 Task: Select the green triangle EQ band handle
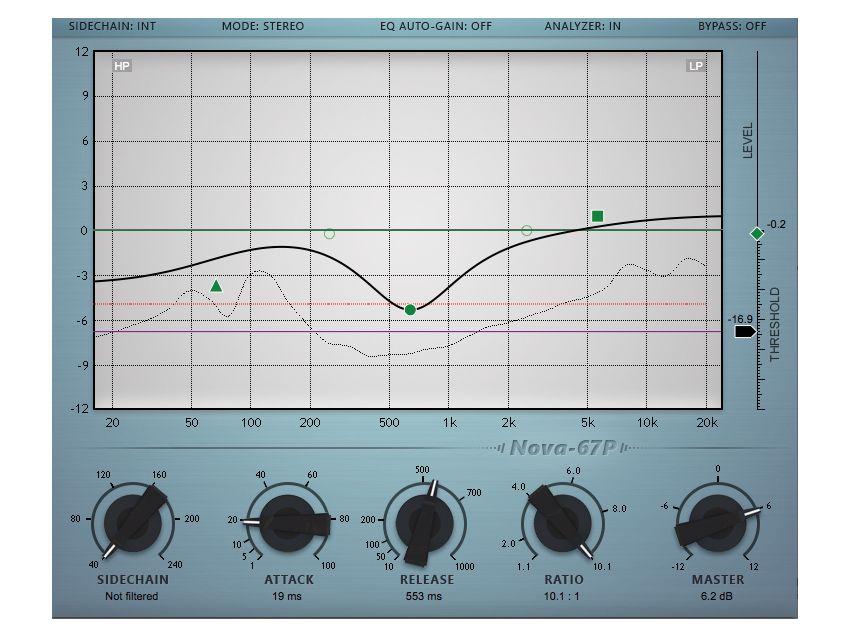point(216,287)
